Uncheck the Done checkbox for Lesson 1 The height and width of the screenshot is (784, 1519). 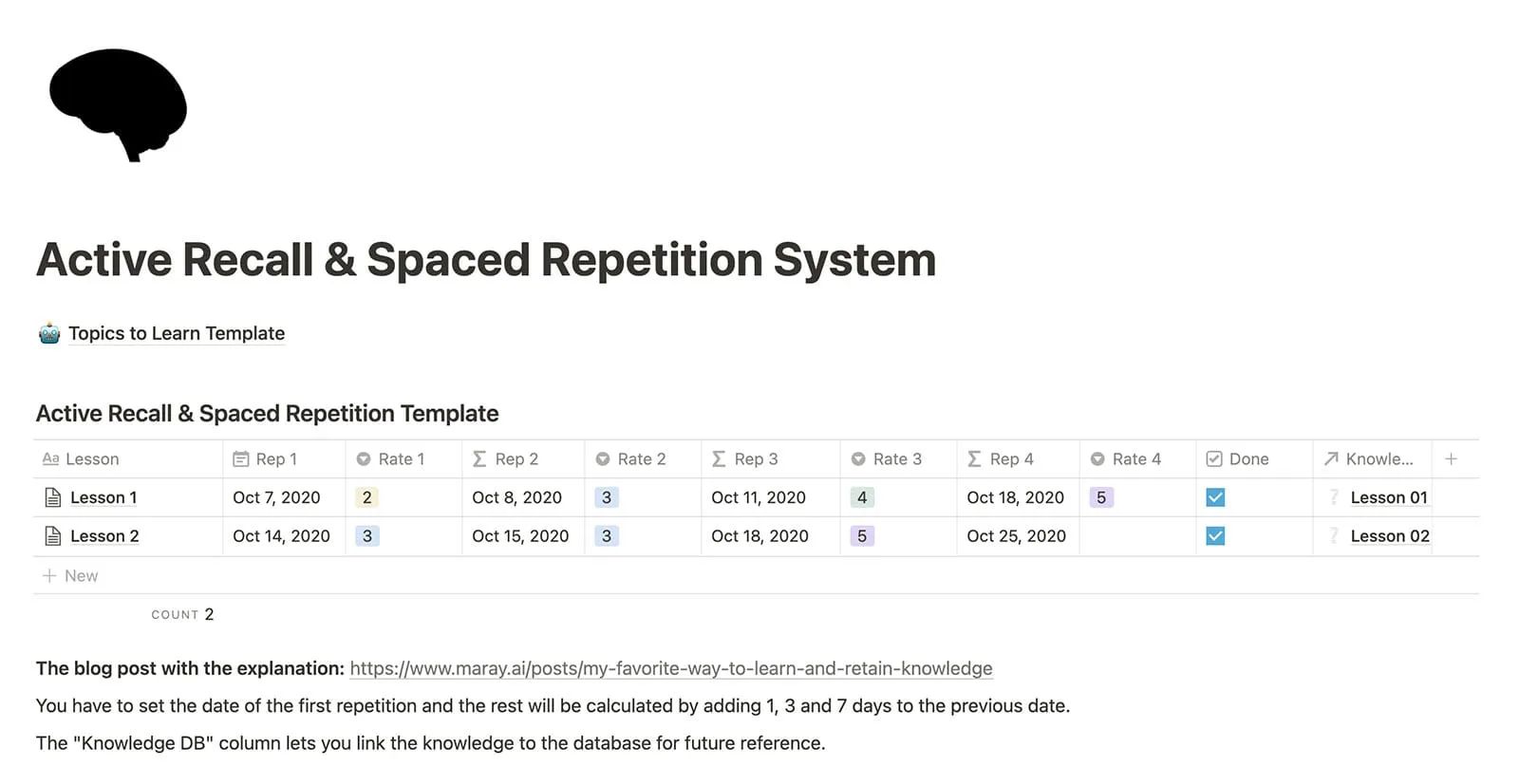pos(1215,496)
